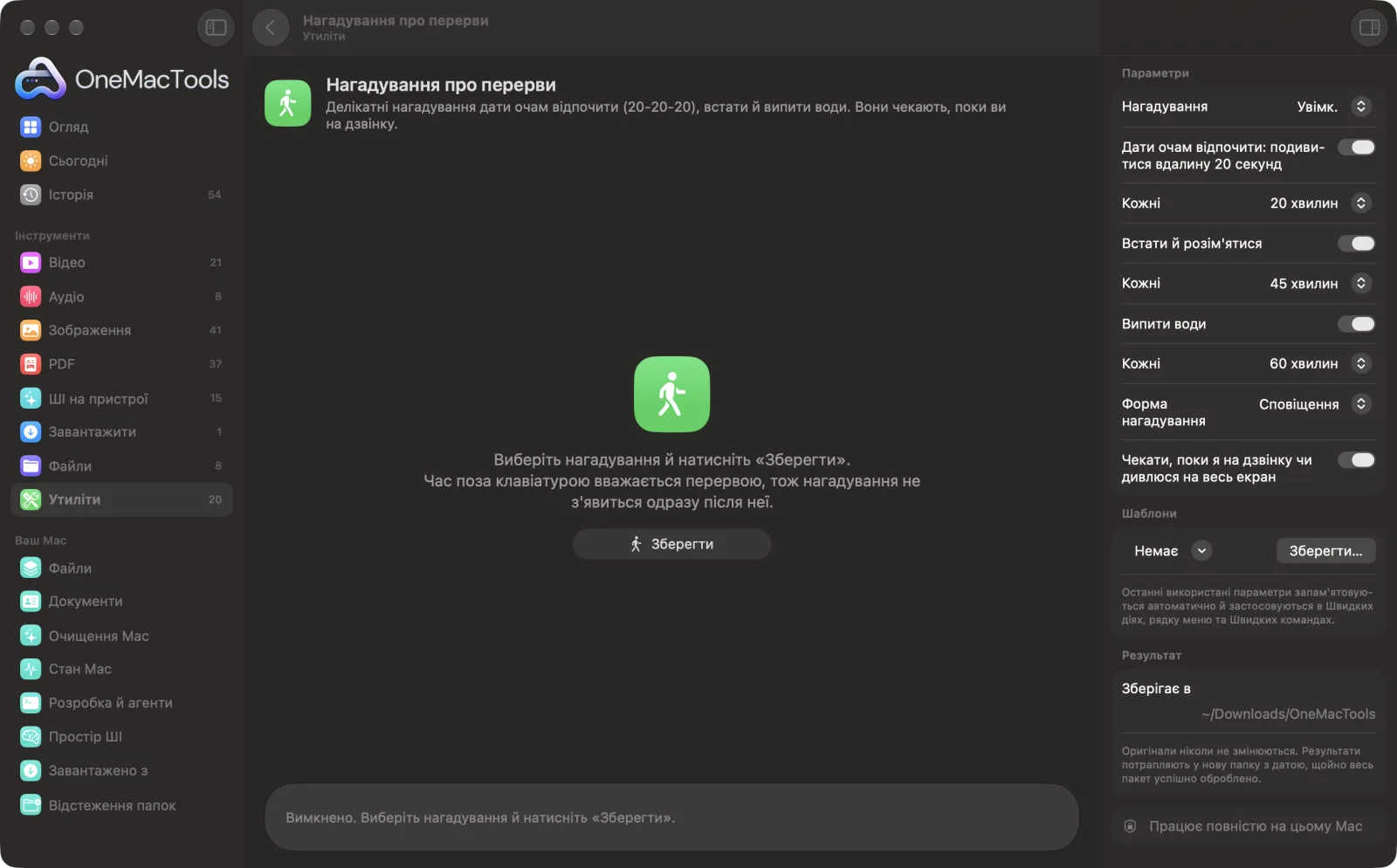Open the Огляд sidebar icon
1397x868 pixels.
[x=31, y=127]
